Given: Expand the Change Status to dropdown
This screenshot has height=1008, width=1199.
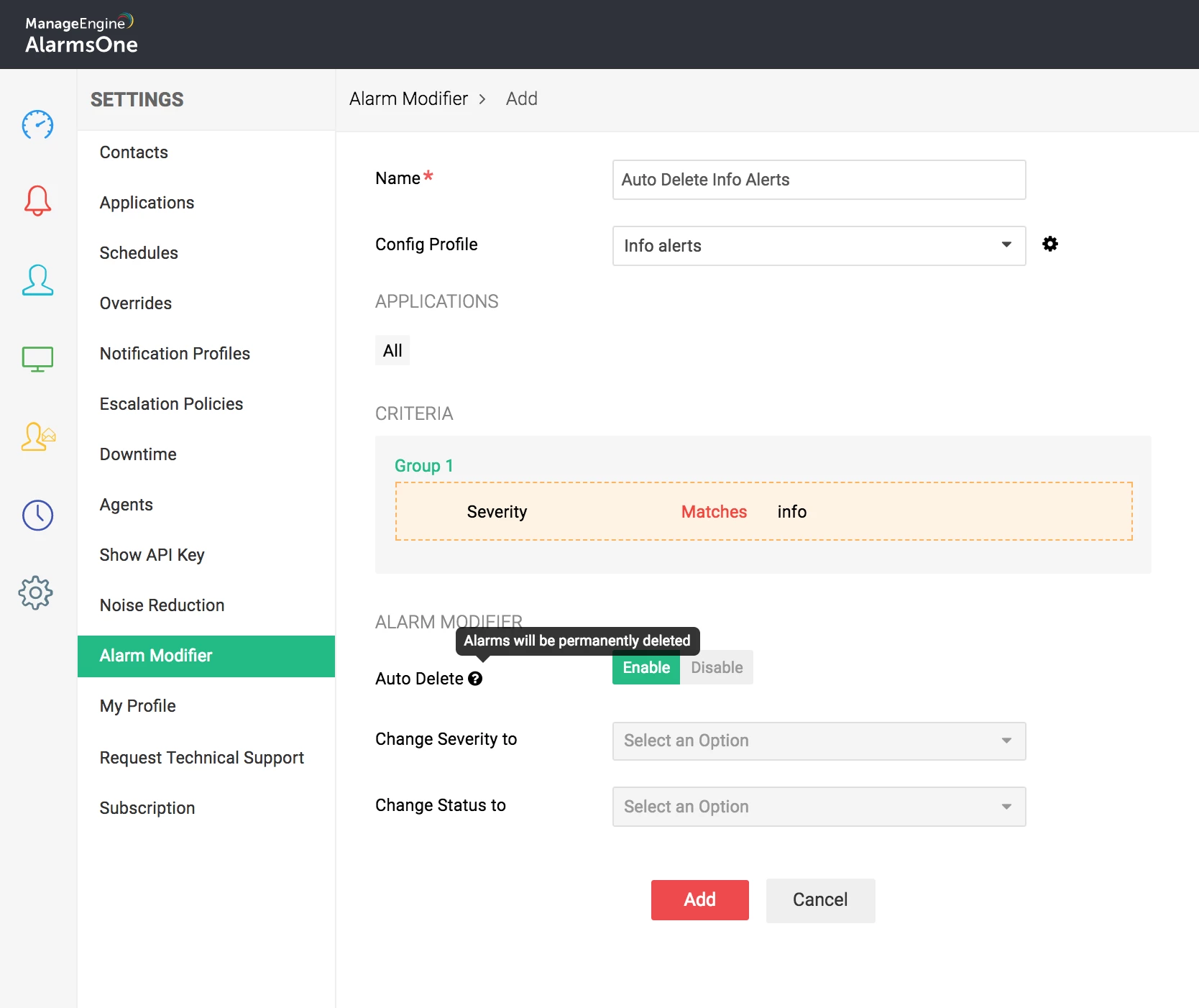Looking at the screenshot, I should point(819,807).
